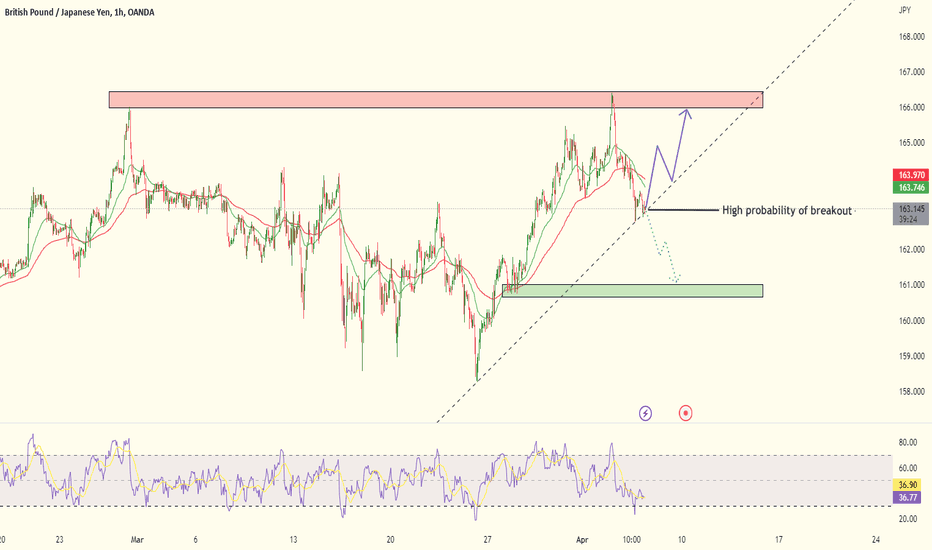
Task: Click the 60.00 RSI scale label
Action: (907, 468)
